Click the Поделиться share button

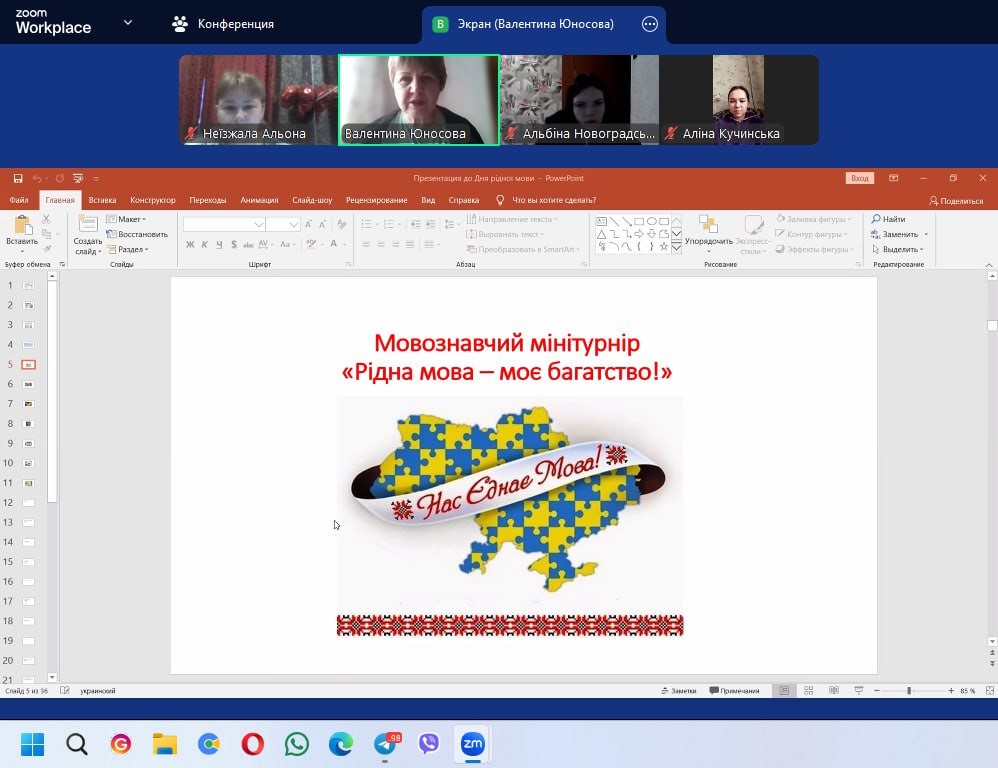[956, 200]
